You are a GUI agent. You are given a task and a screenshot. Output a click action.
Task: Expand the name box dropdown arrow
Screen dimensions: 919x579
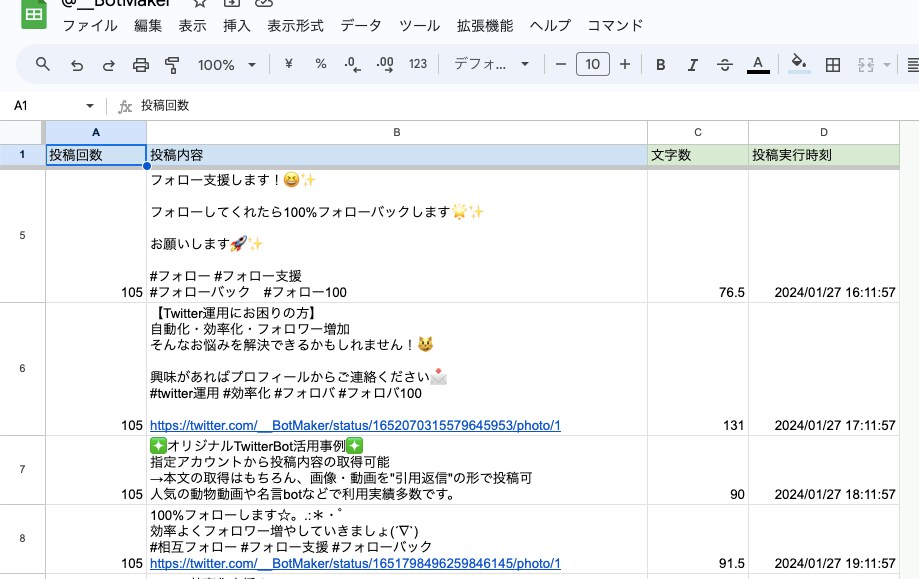tap(90, 105)
